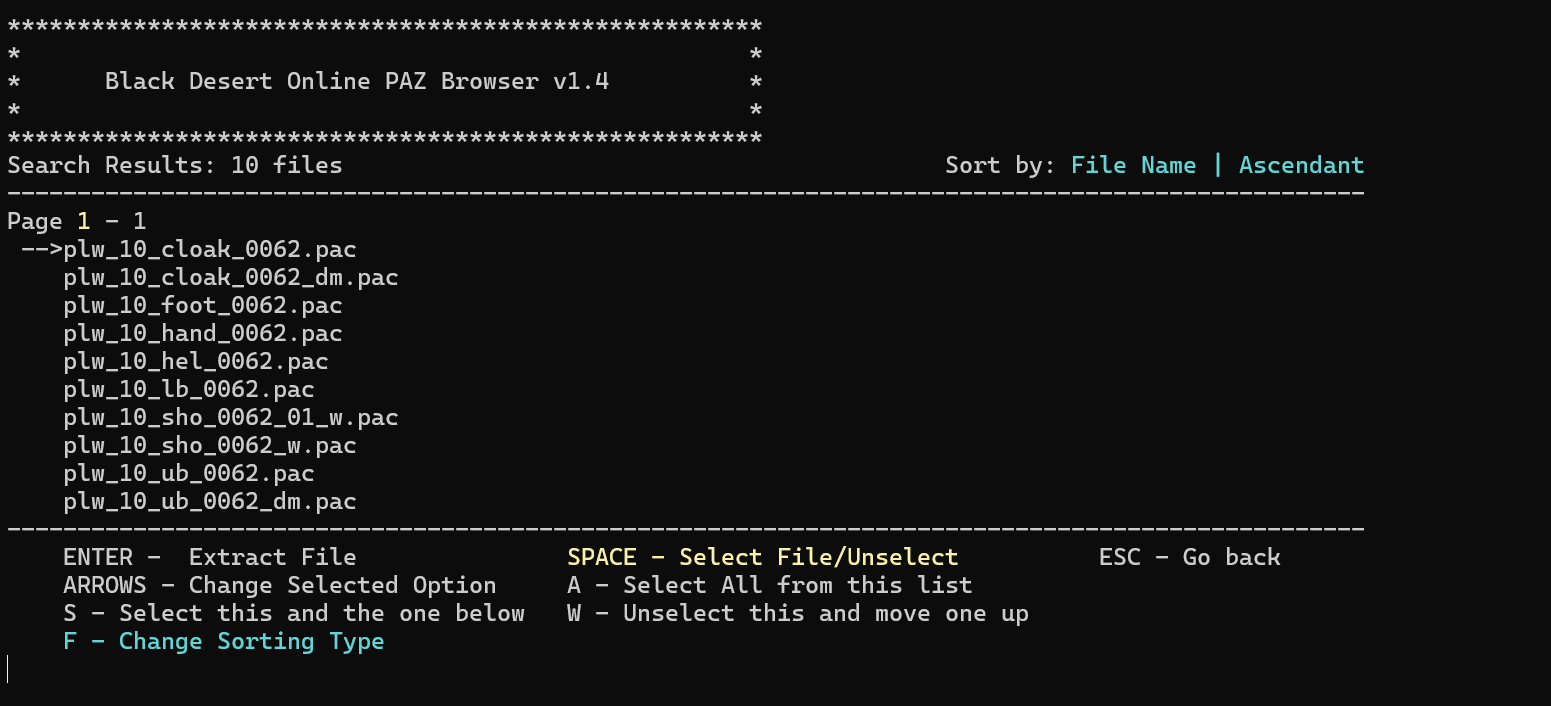1551x706 pixels.
Task: Click the arrow cursor beside the first file
Action: tap(41, 249)
